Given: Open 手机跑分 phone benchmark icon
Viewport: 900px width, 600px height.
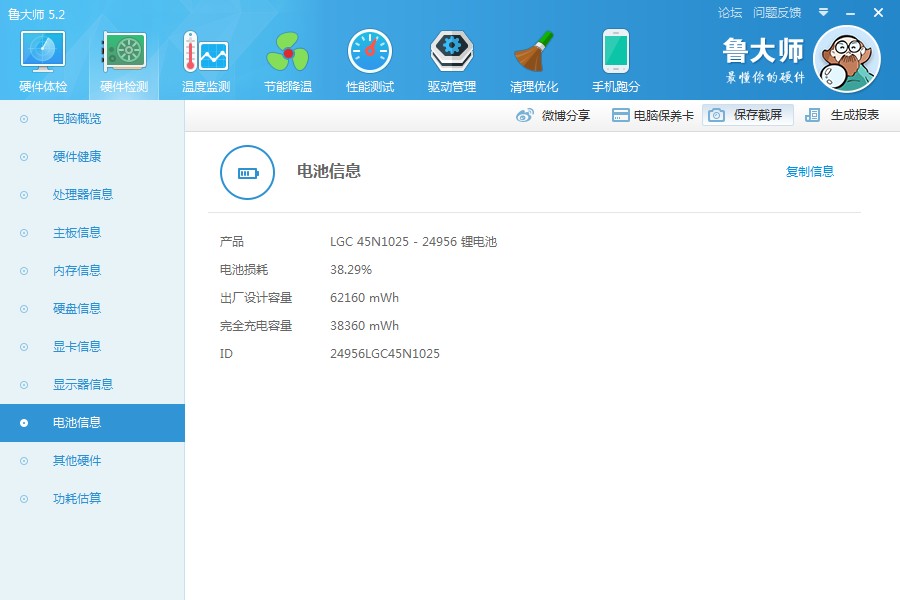Looking at the screenshot, I should [x=616, y=52].
